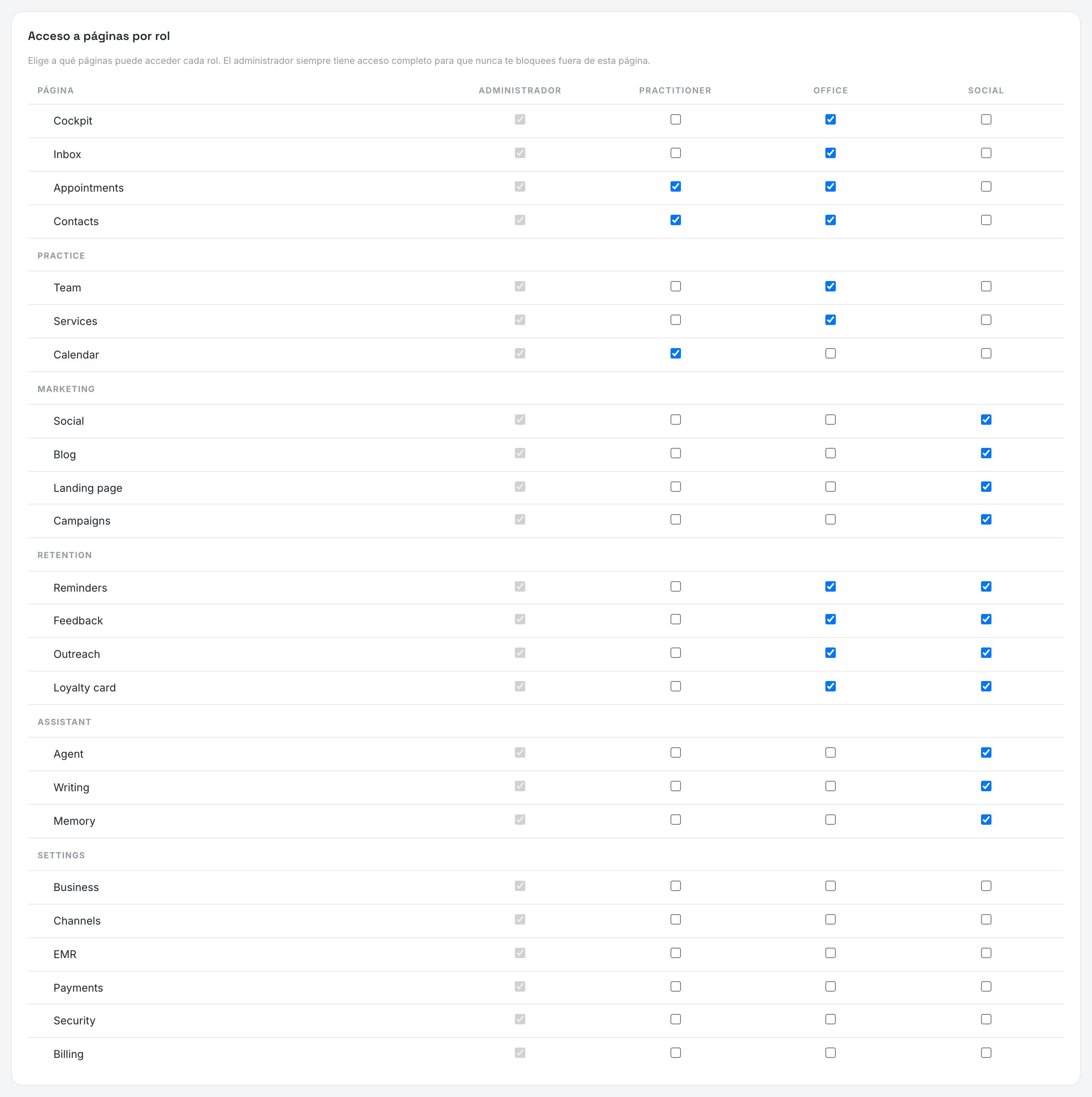
Task: Enable Outreach for Practitioner role
Action: (x=675, y=653)
